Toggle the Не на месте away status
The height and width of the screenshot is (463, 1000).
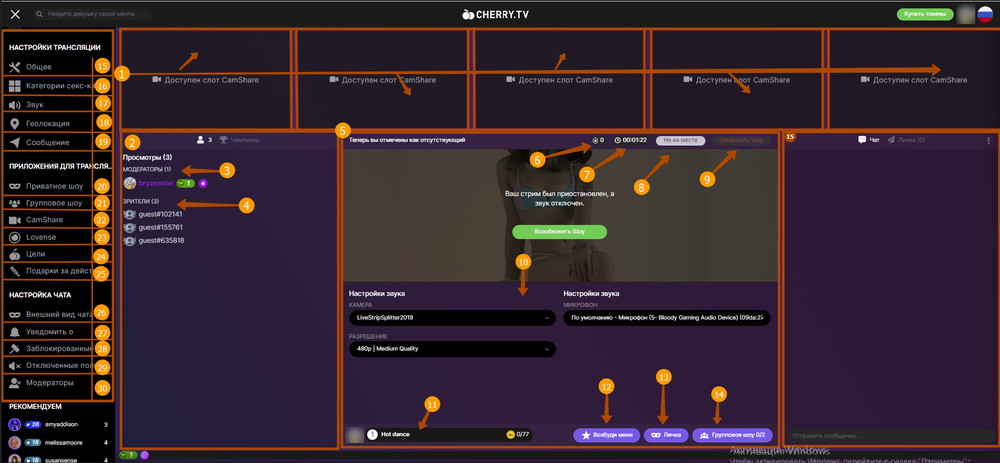[x=680, y=141]
